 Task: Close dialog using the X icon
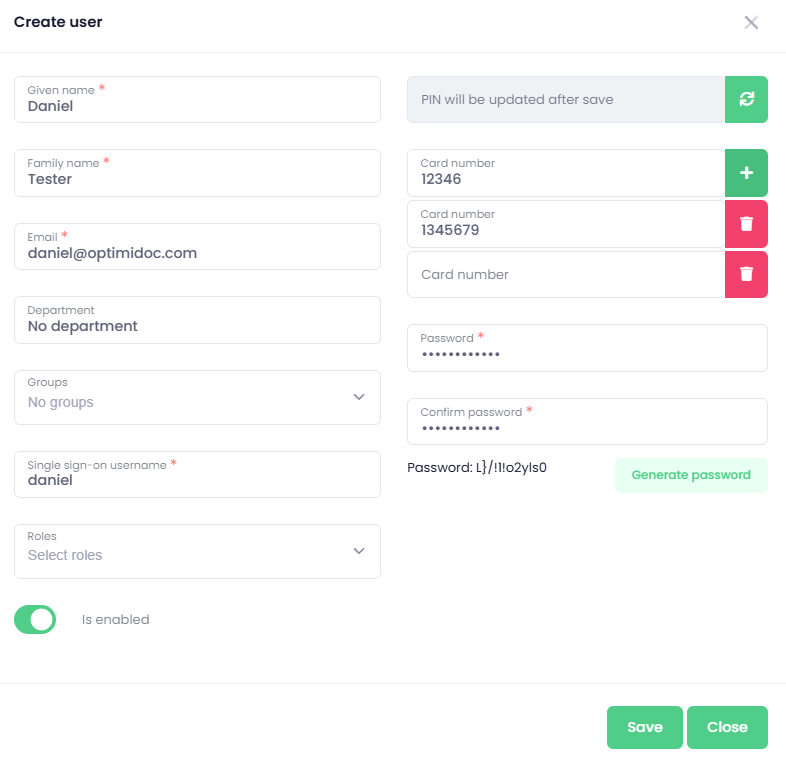point(751,23)
